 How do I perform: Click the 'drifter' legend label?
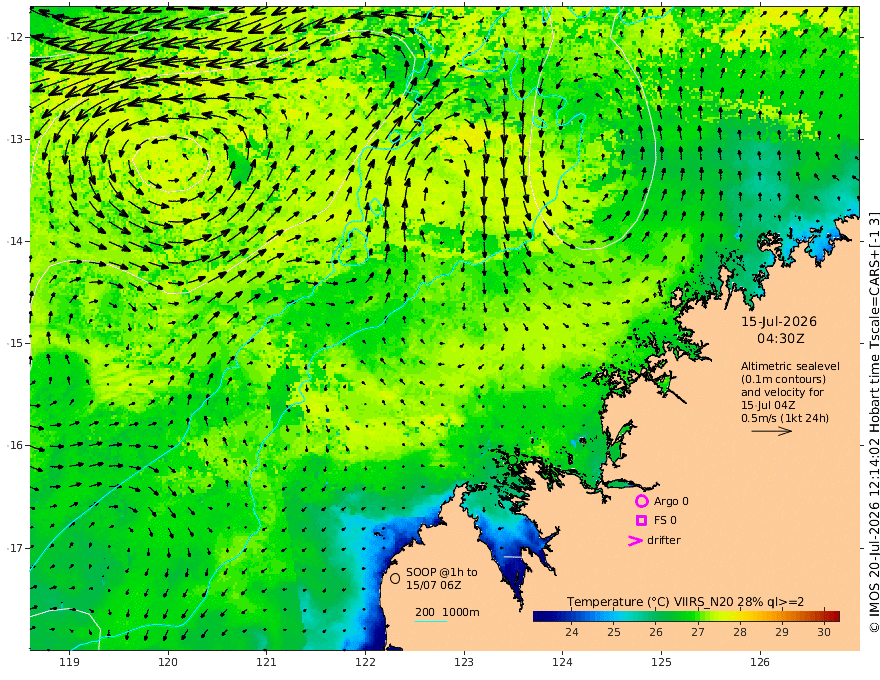(x=664, y=540)
